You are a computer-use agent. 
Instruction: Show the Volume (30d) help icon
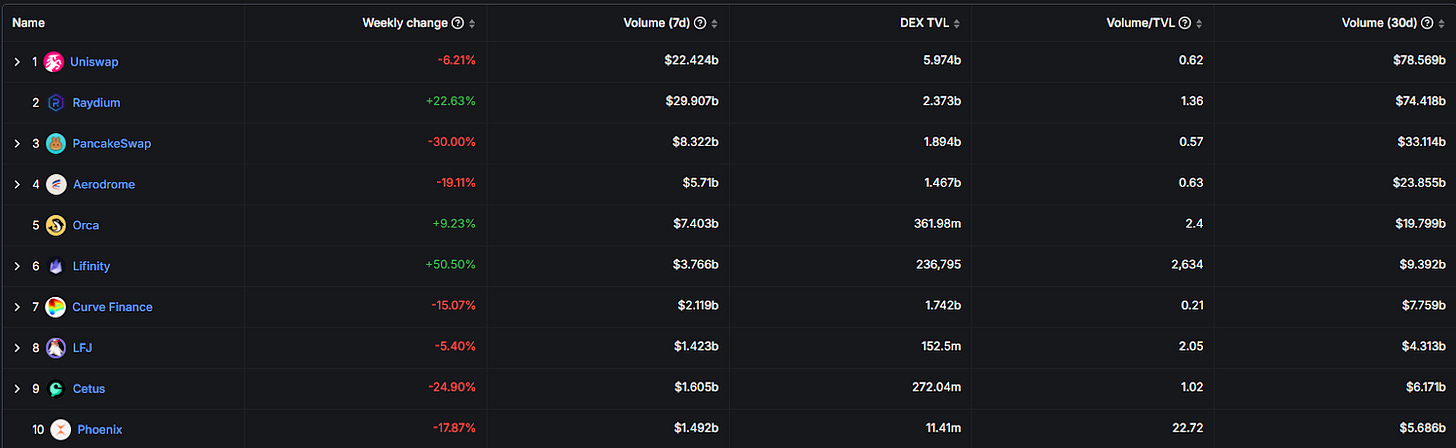1429,23
